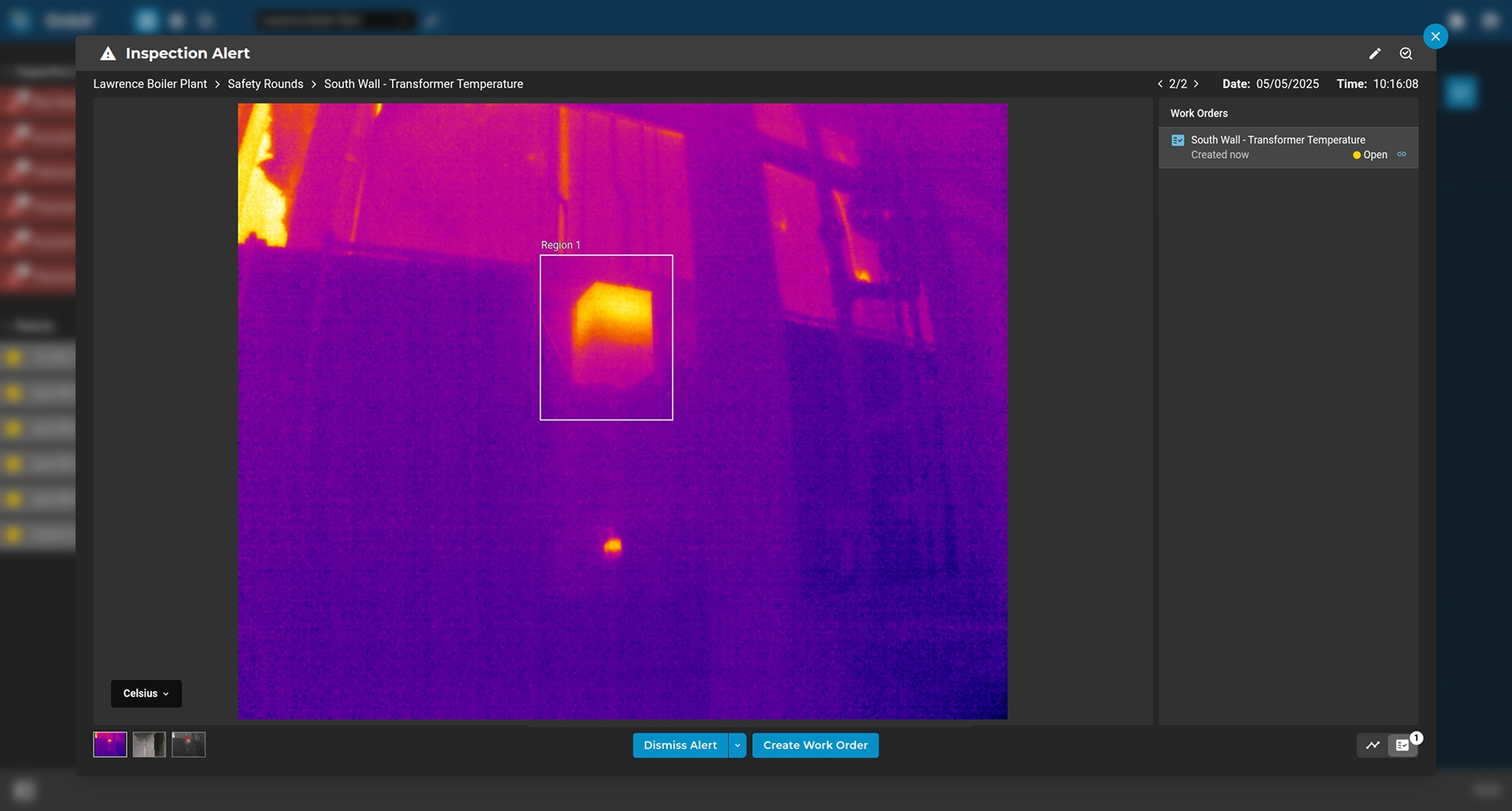
Task: Click the link icon beside the Open status
Action: [x=1402, y=154]
